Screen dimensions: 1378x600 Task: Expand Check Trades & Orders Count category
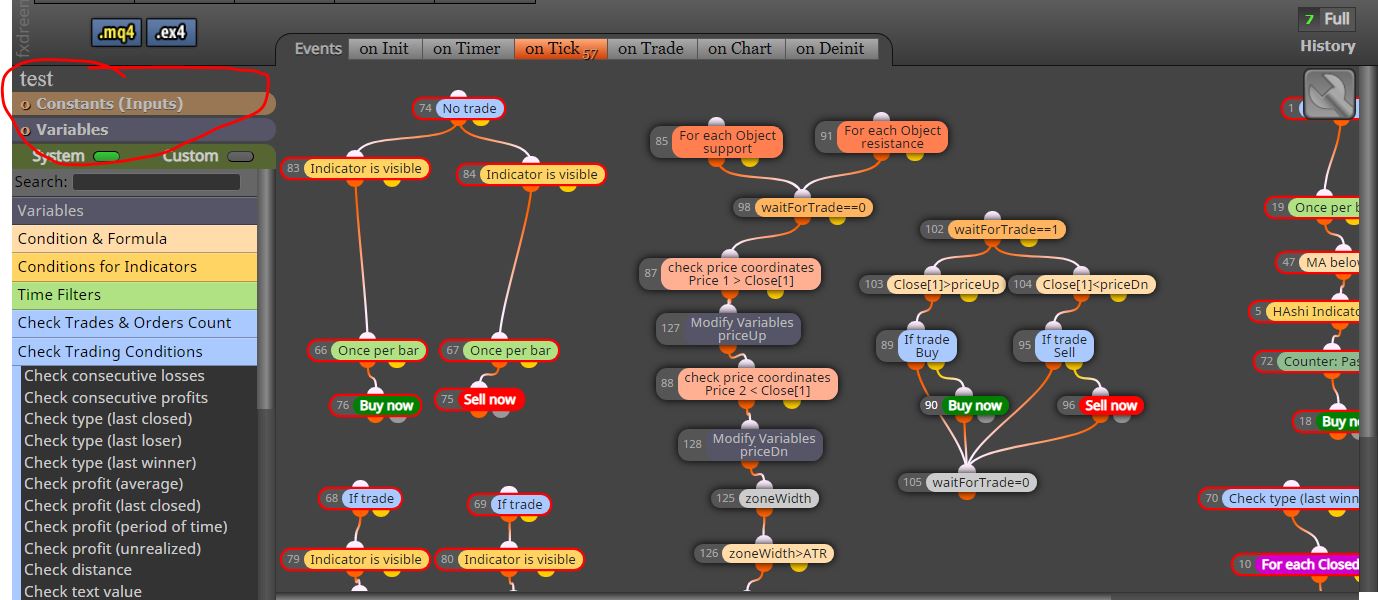135,323
